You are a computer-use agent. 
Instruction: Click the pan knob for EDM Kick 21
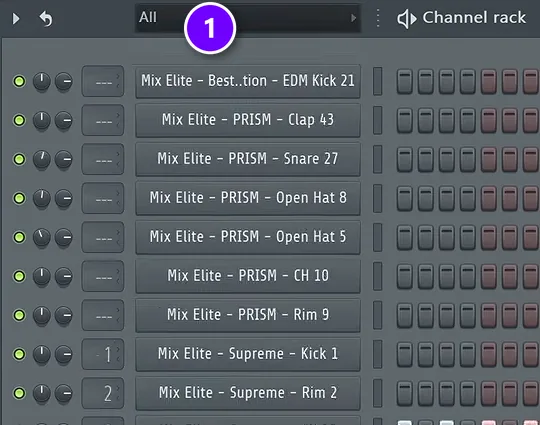point(42,82)
